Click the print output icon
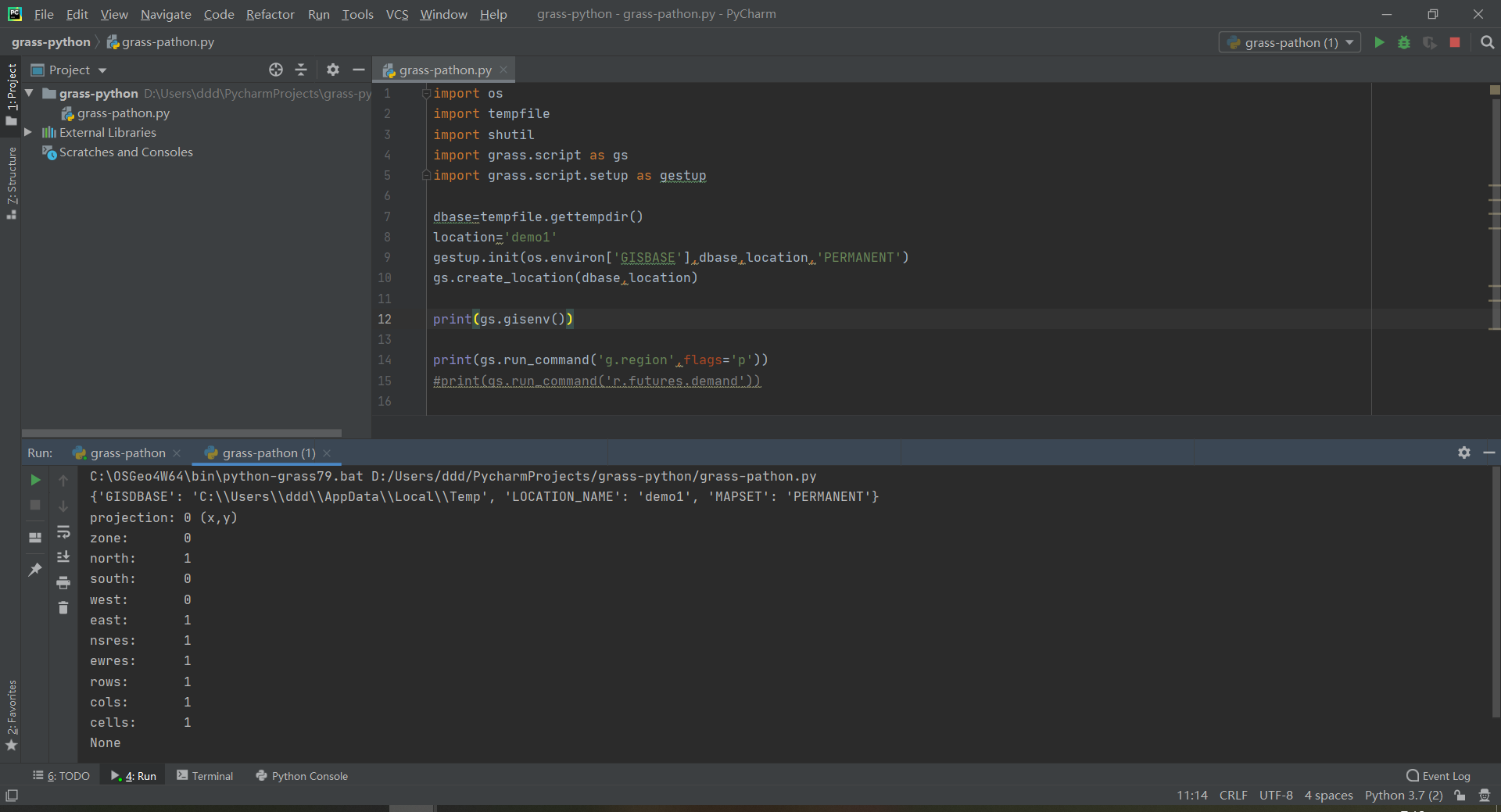 point(63,582)
